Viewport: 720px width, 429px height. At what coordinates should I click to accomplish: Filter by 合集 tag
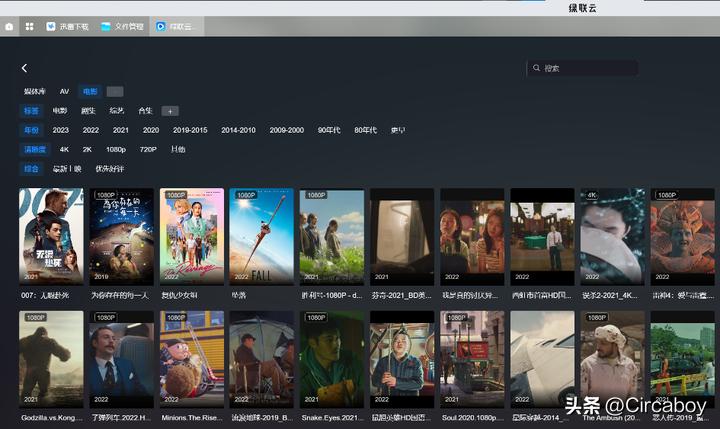click(145, 111)
